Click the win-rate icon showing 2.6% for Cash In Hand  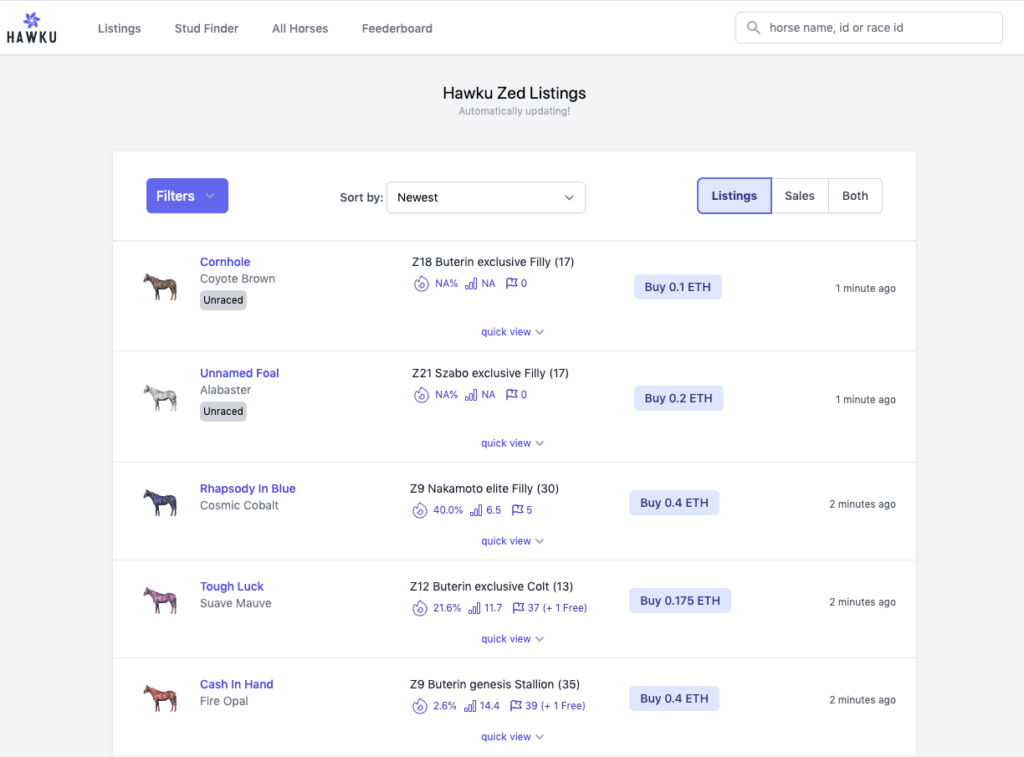pos(420,706)
